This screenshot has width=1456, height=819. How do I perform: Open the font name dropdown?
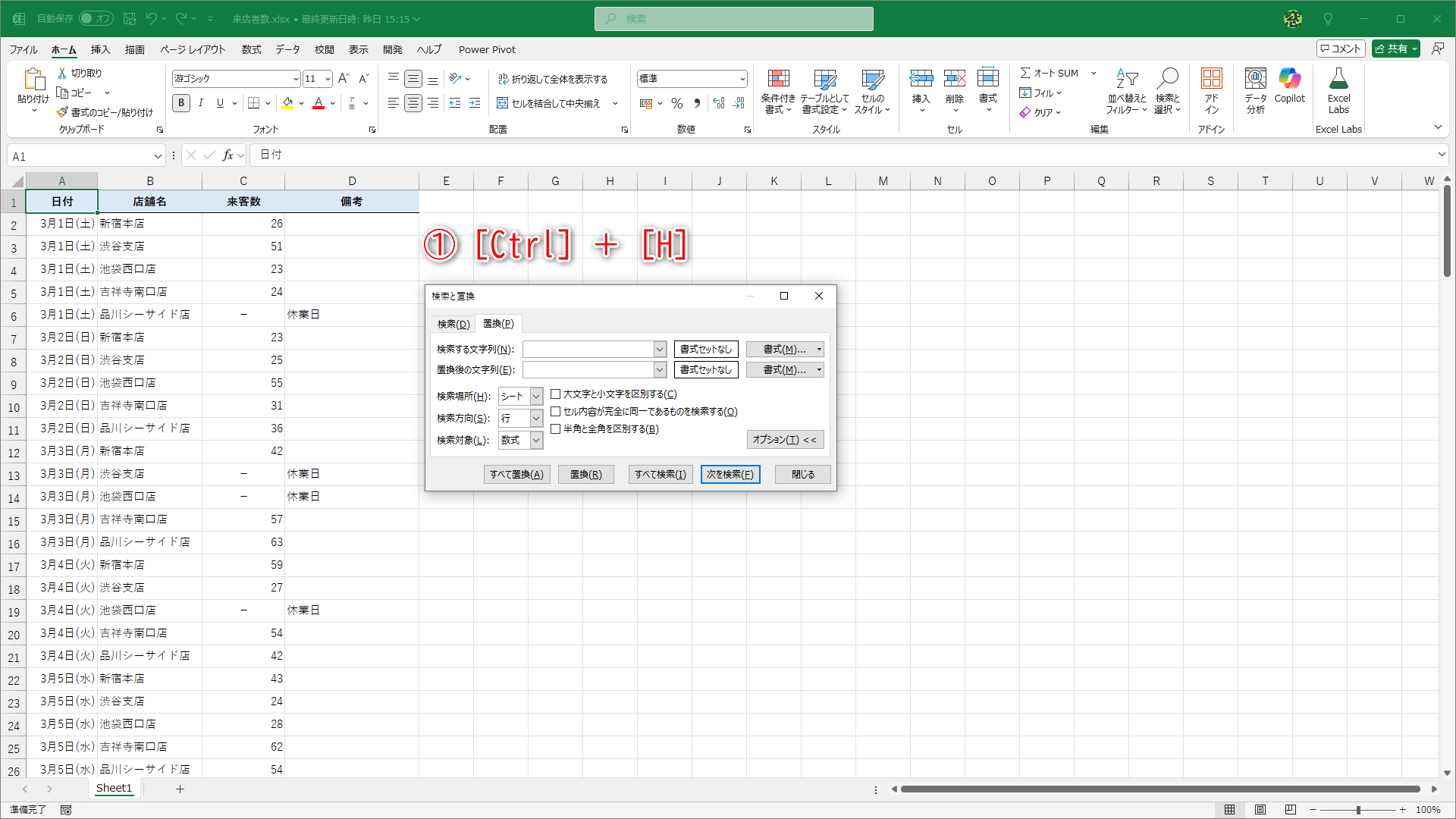(x=296, y=79)
